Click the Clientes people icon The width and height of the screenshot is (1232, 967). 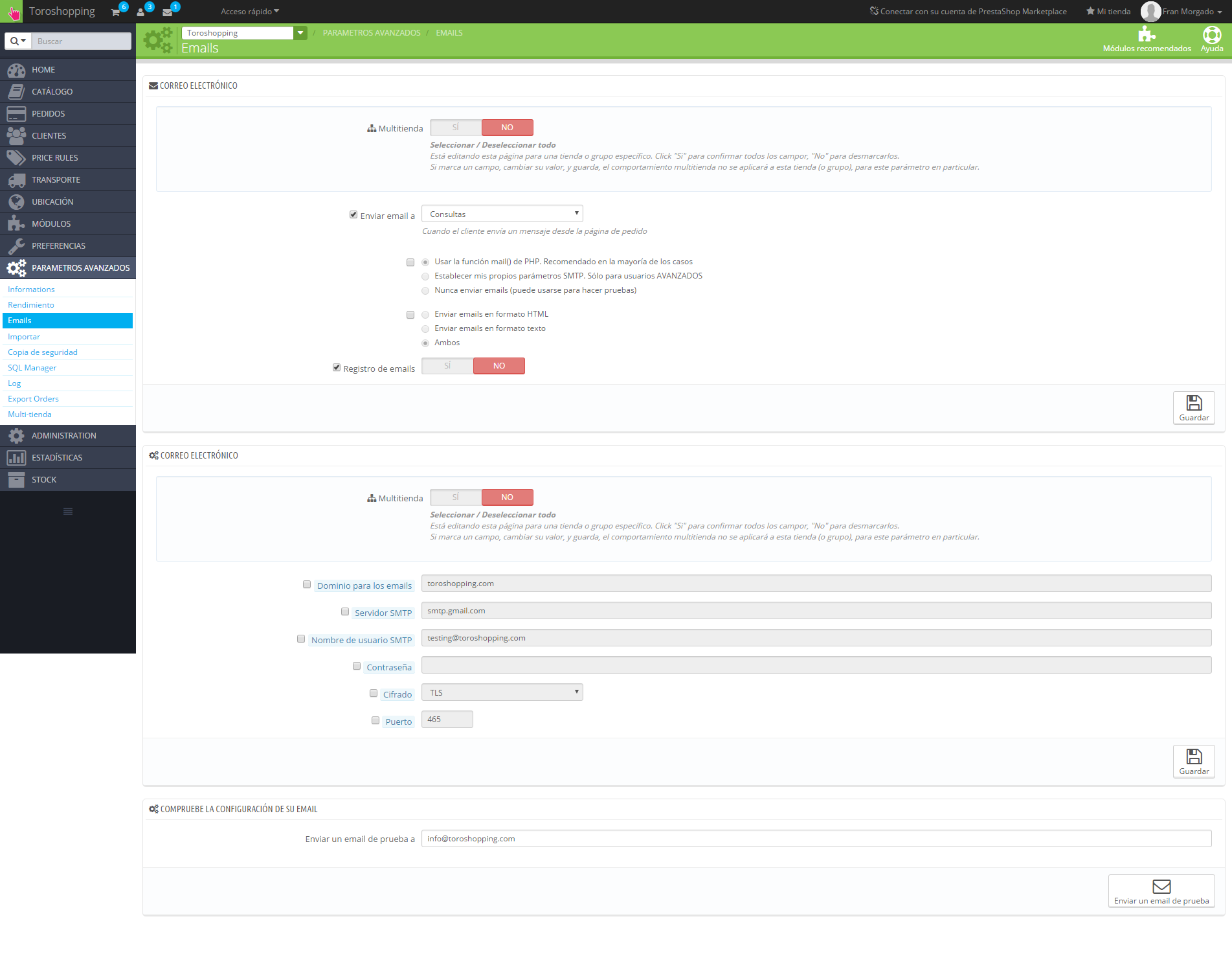[16, 136]
